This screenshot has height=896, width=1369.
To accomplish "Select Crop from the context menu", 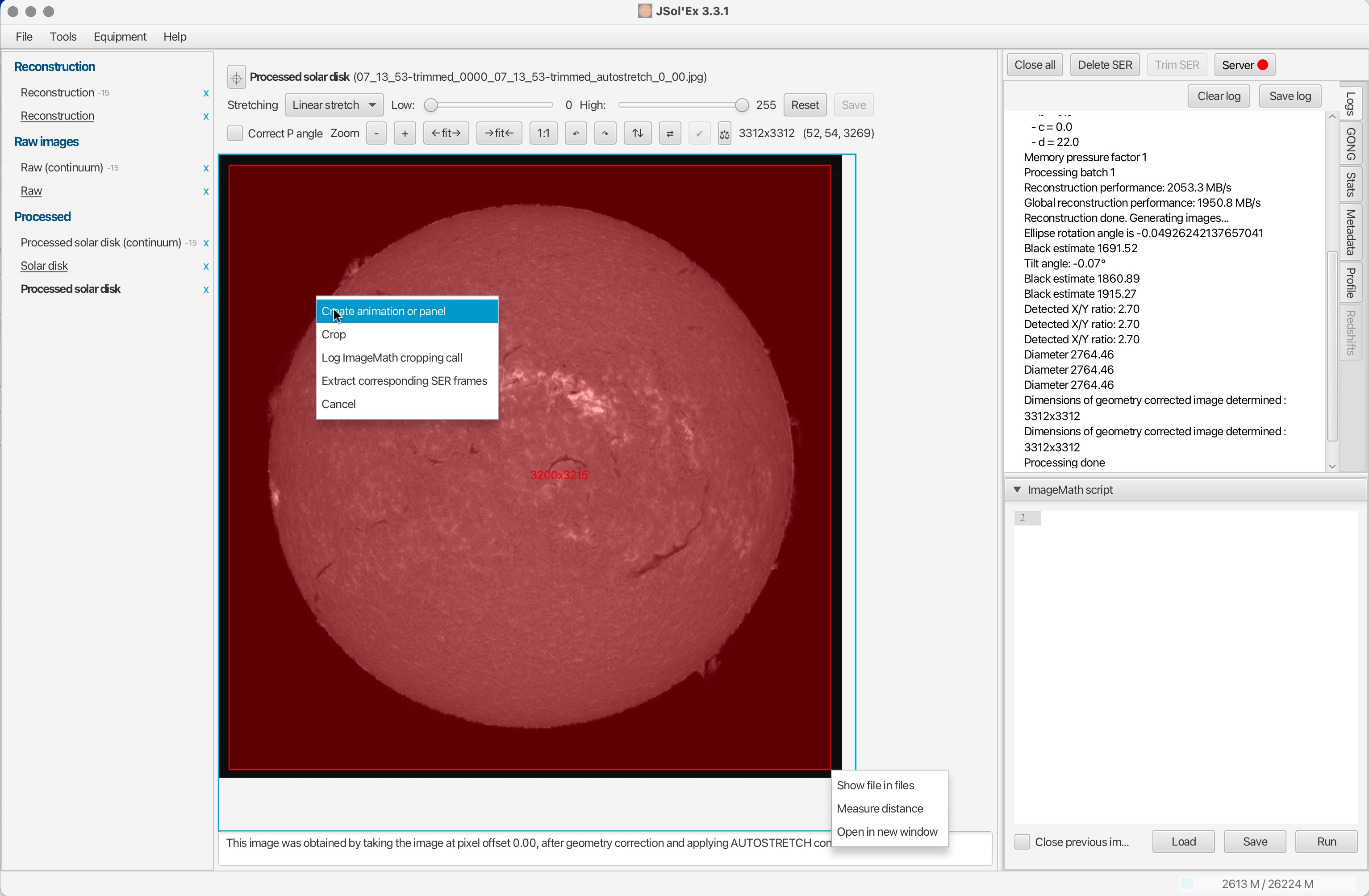I will [334, 335].
